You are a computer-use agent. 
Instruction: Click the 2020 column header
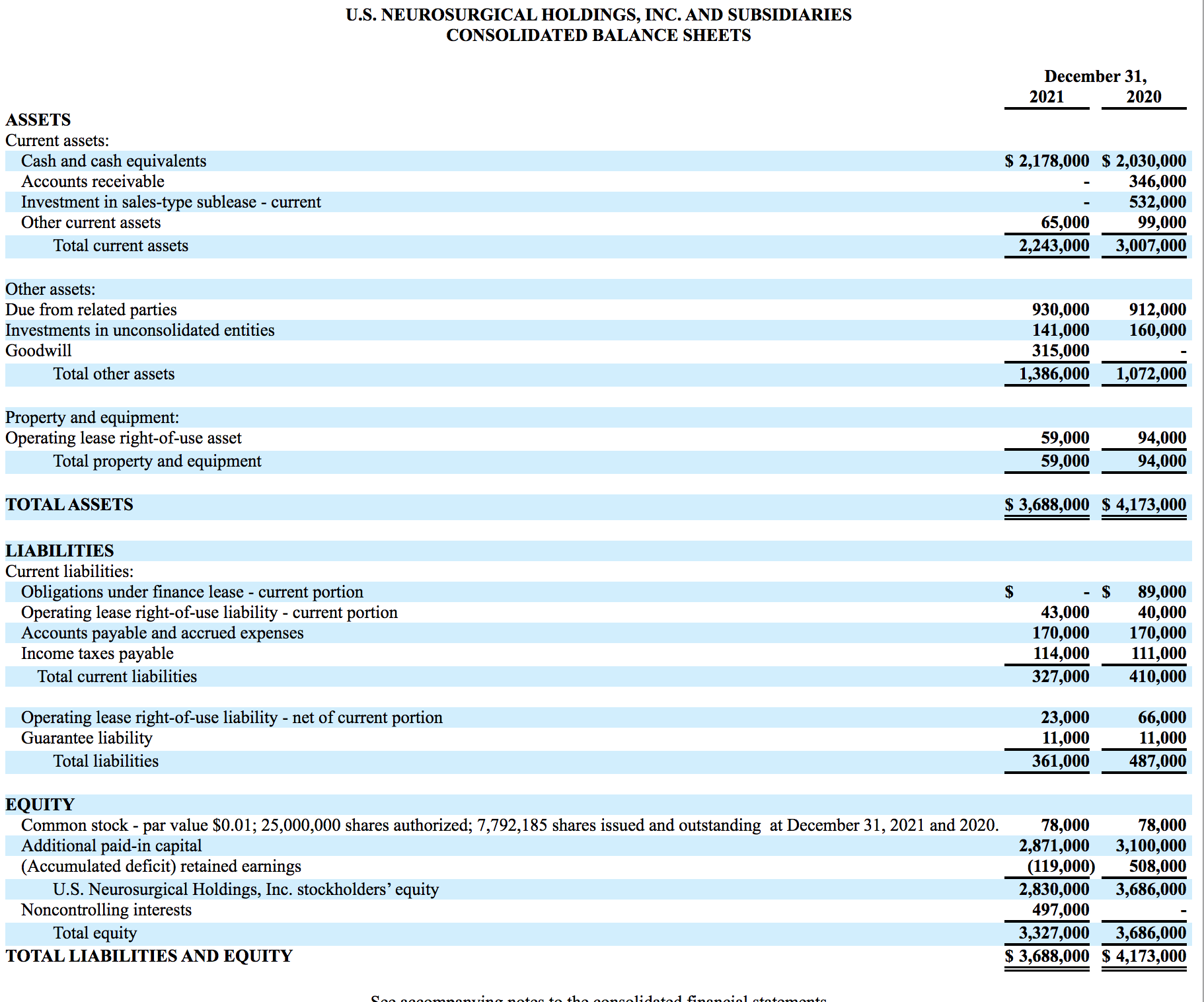(1143, 96)
